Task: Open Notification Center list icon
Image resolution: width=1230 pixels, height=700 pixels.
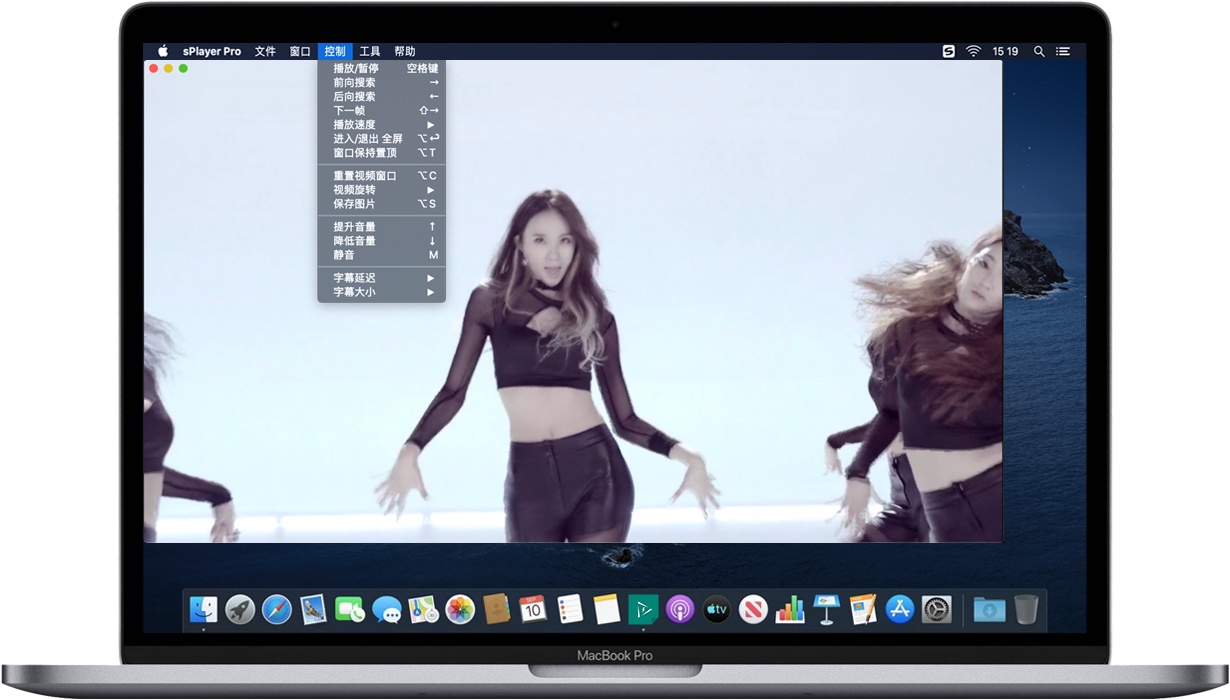Action: pos(1063,51)
